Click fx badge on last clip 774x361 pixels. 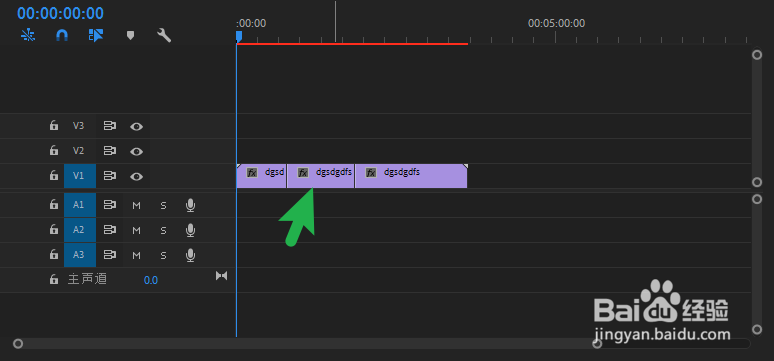coord(371,172)
